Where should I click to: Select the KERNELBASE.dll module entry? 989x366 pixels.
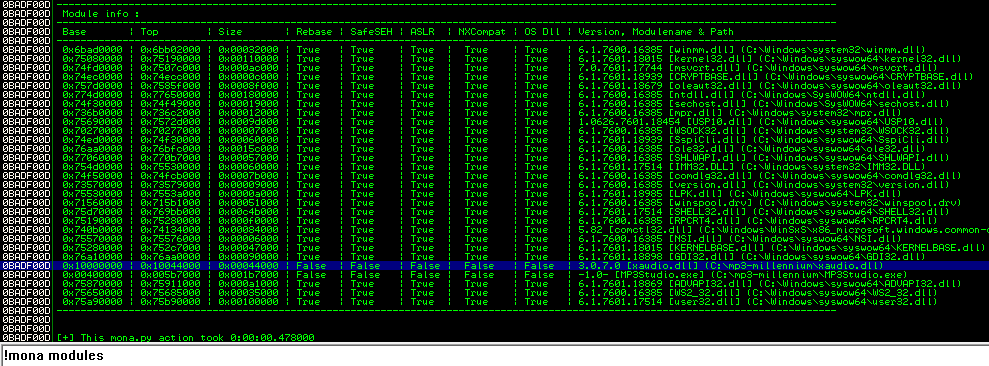coord(494,247)
